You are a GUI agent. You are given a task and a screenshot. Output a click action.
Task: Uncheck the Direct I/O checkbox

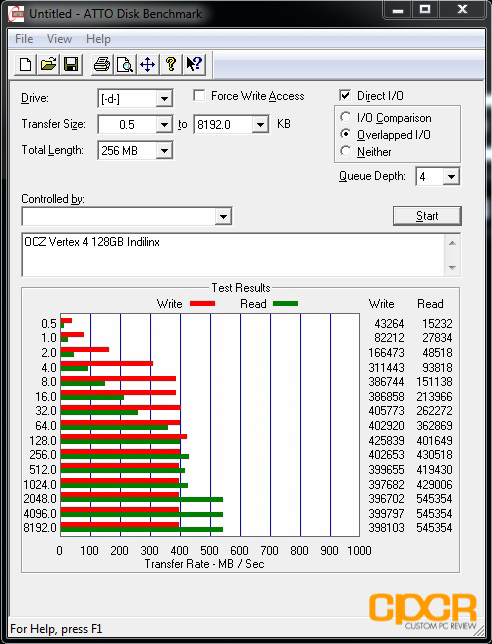pos(345,96)
